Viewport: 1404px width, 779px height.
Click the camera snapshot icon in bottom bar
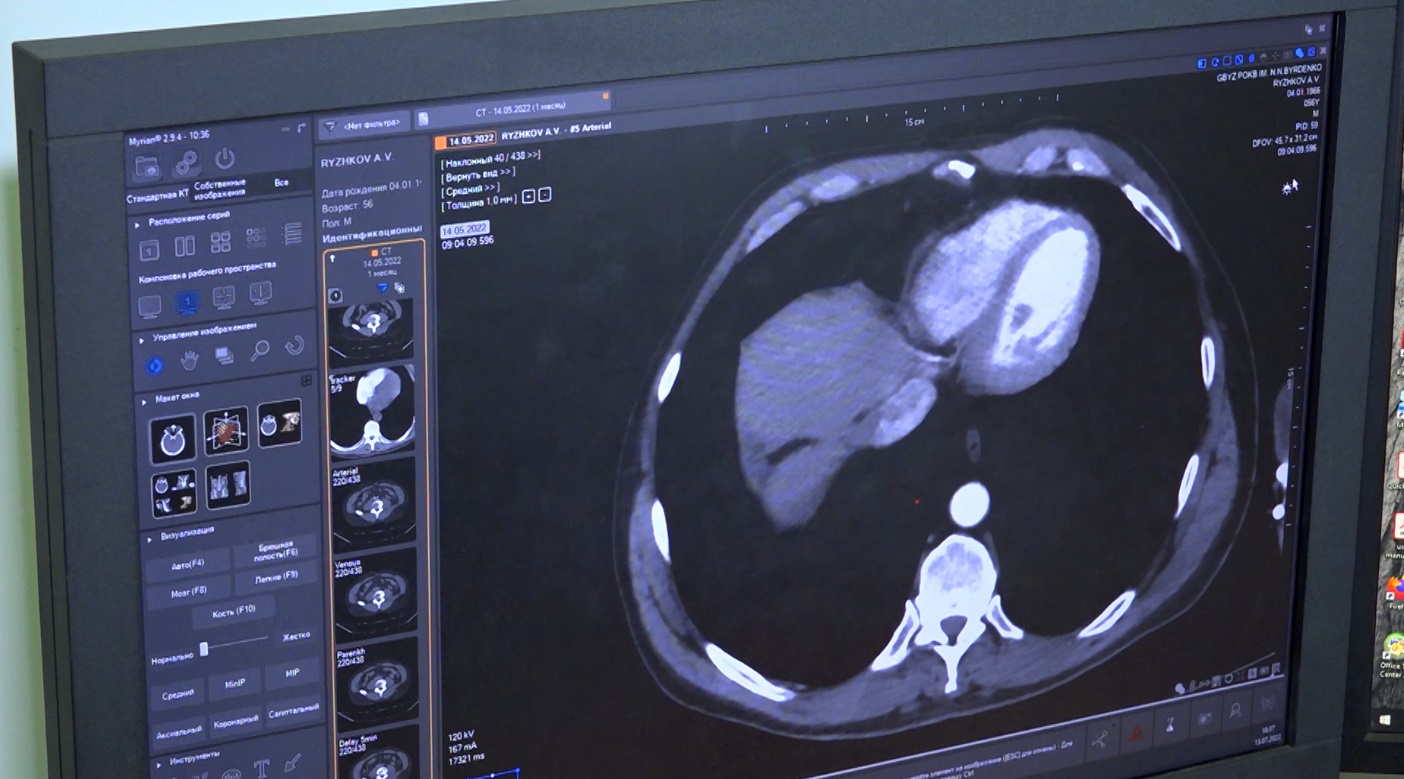pos(1205,719)
